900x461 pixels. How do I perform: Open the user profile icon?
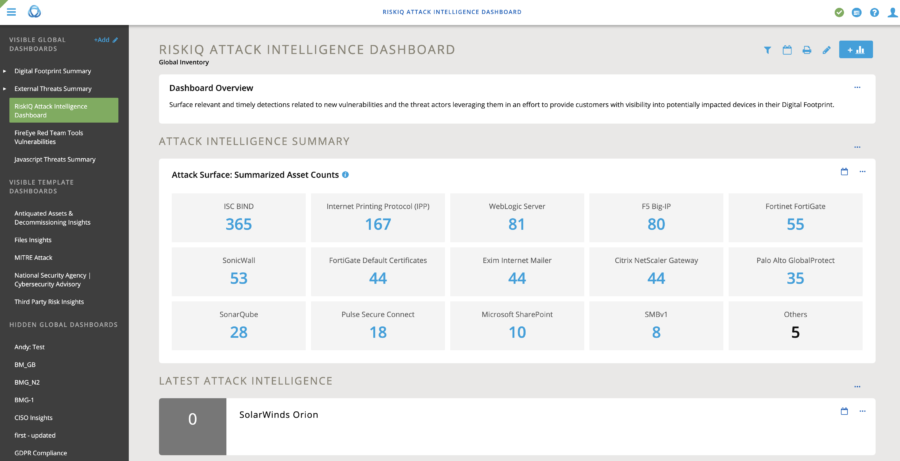point(892,12)
